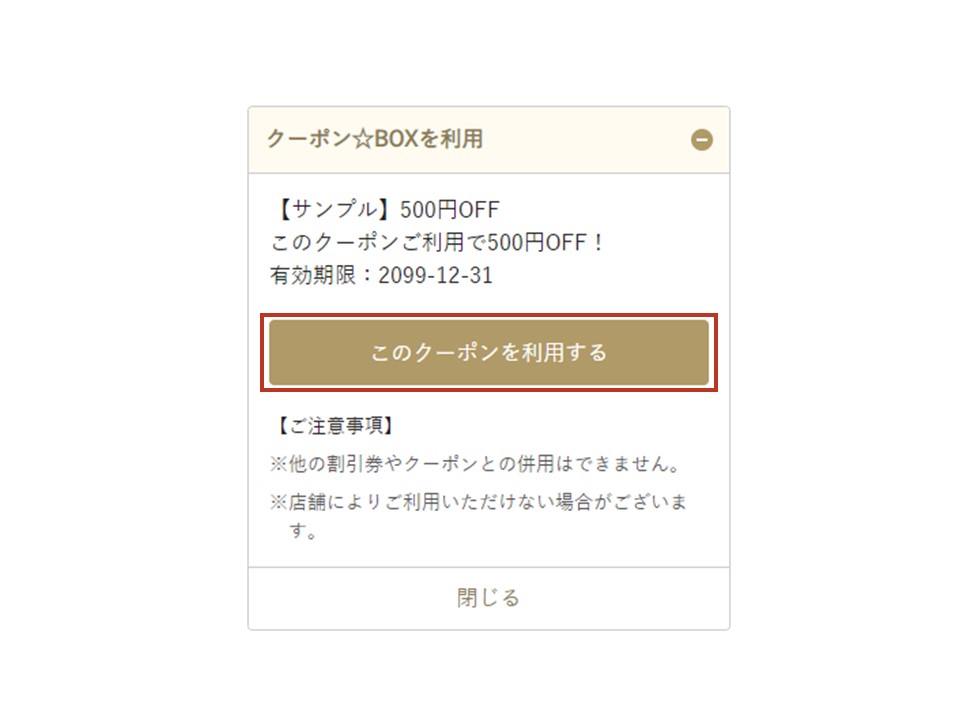
Task: Click 閉じる to close the panel
Action: tap(489, 598)
